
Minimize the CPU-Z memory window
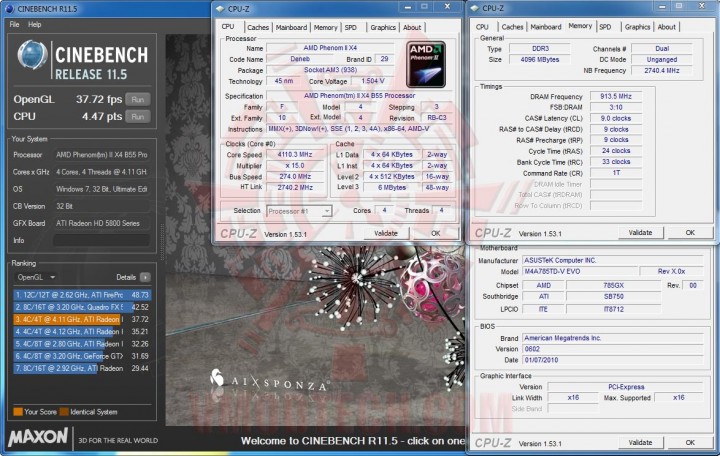pyautogui.click(x=662, y=6)
